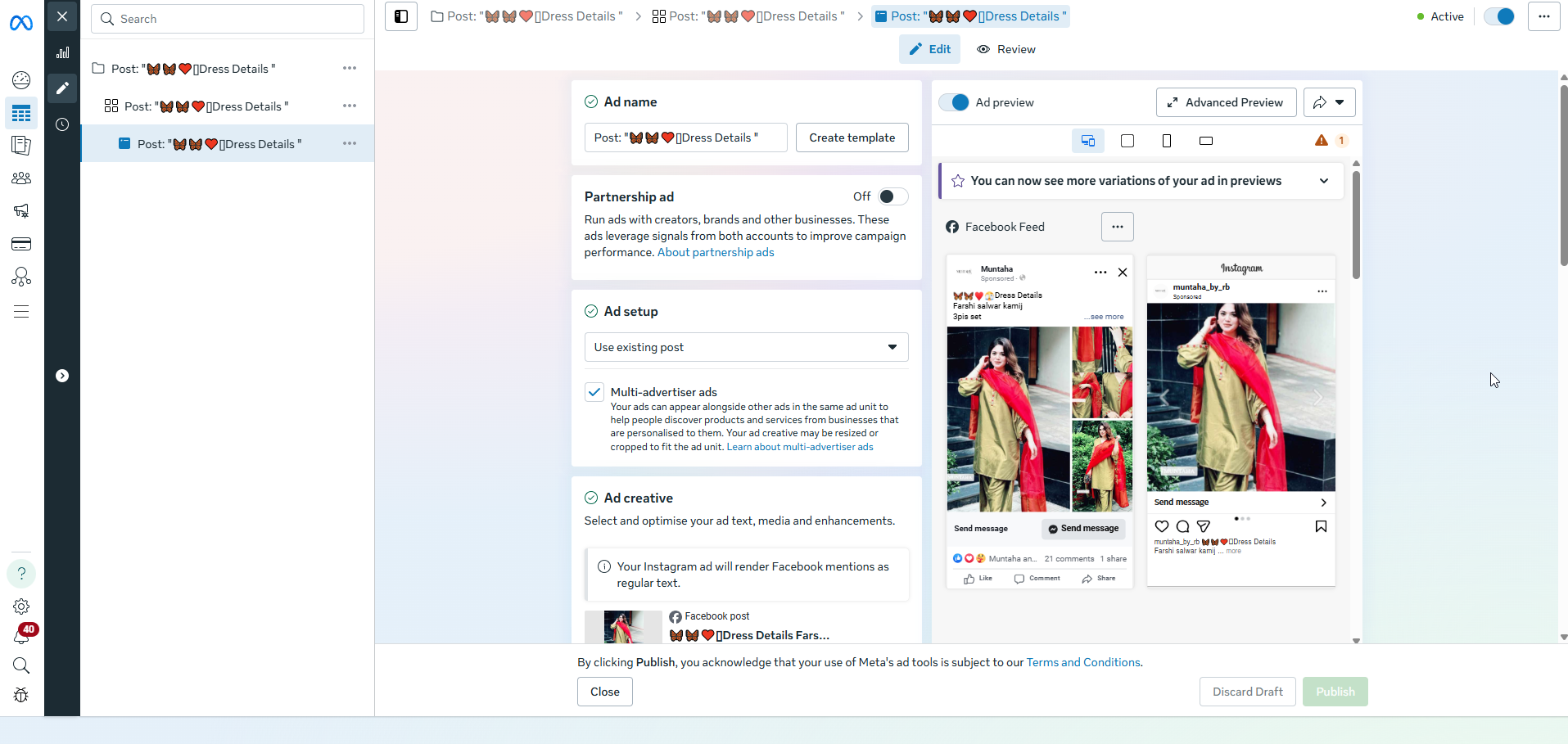This screenshot has height=744, width=1568.
Task: Open Use existing post dropdown
Action: pos(746,347)
